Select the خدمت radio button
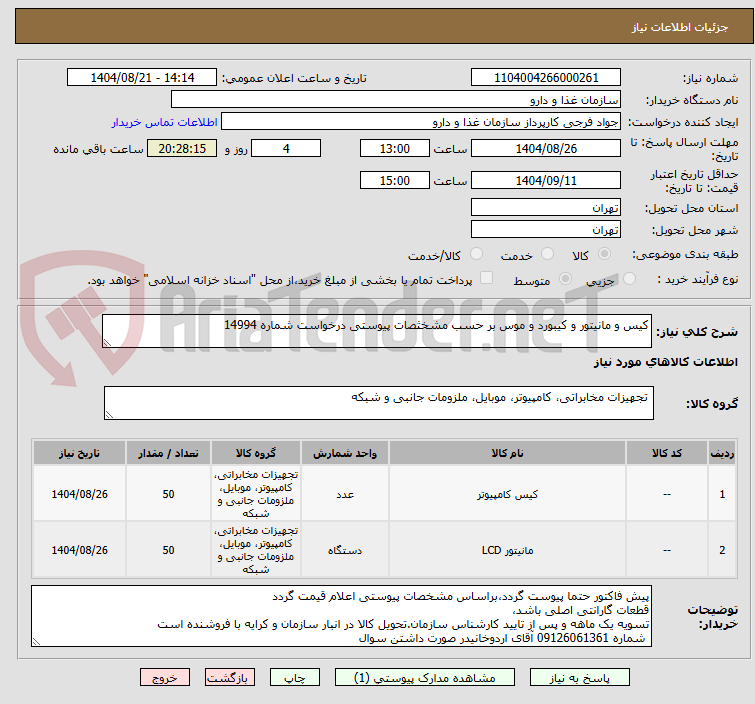 (547, 253)
